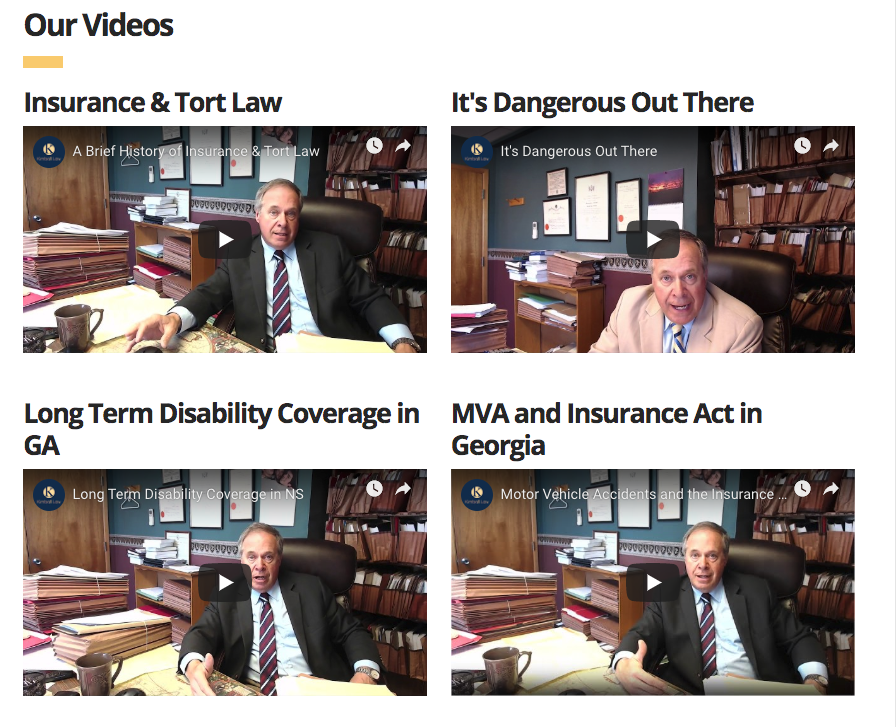Click Watch Later clock on Motor Vehicle Accidents video
Image resolution: width=896 pixels, height=727 pixels.
click(802, 489)
